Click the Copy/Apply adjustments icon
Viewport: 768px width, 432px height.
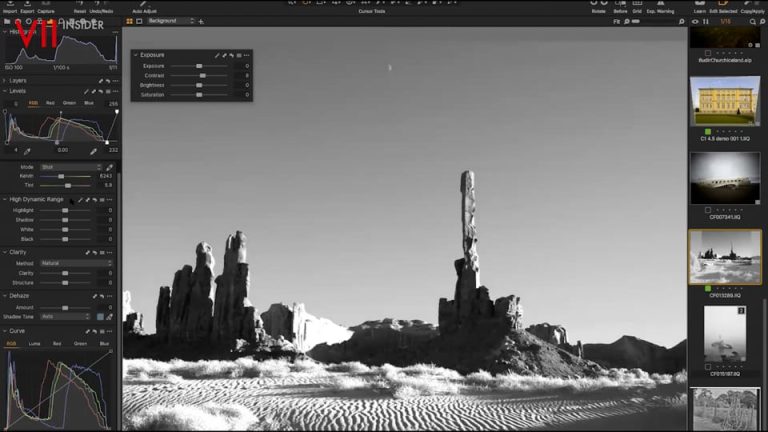coord(751,4)
